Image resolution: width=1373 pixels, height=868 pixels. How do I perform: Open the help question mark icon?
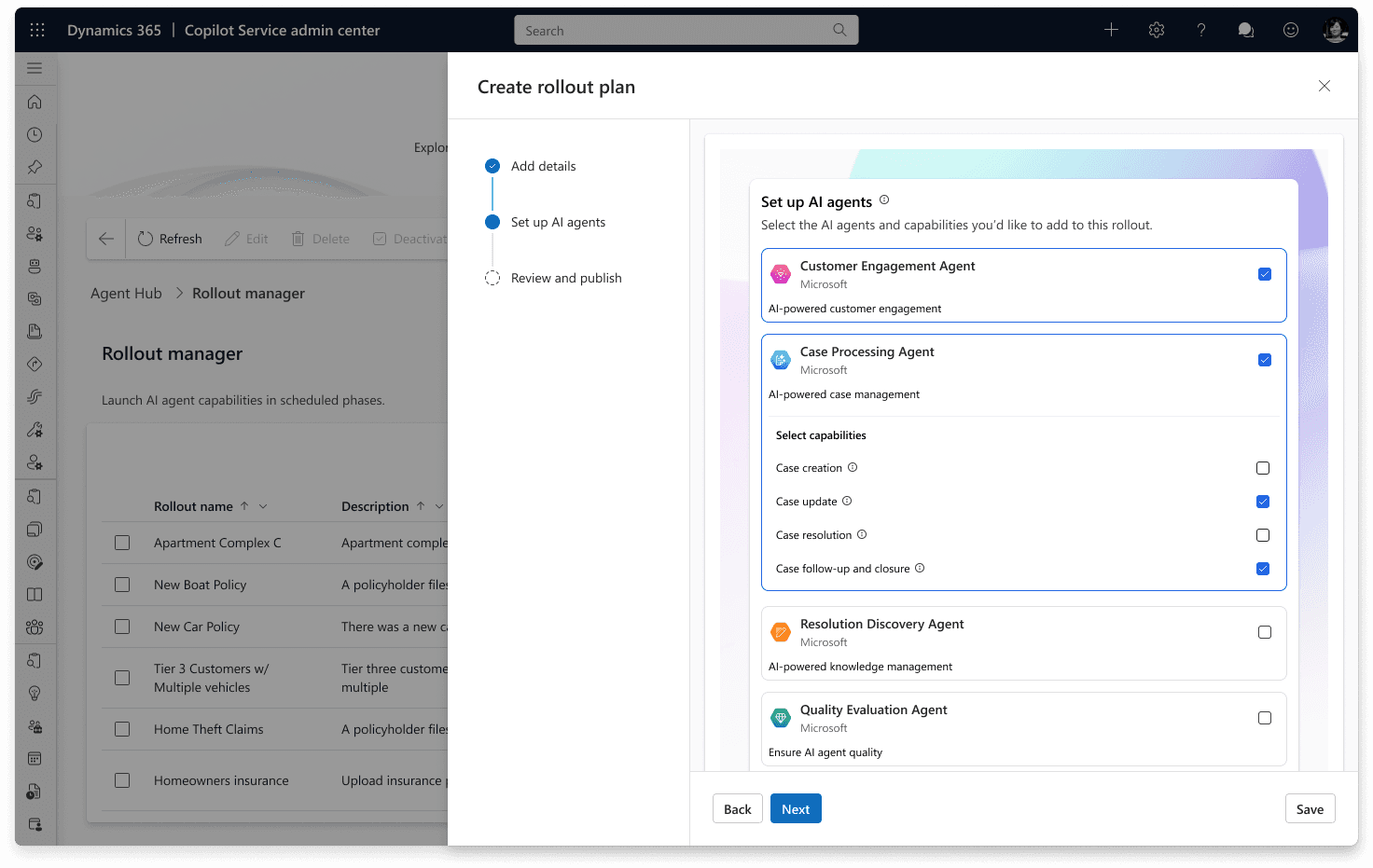coord(1201,30)
